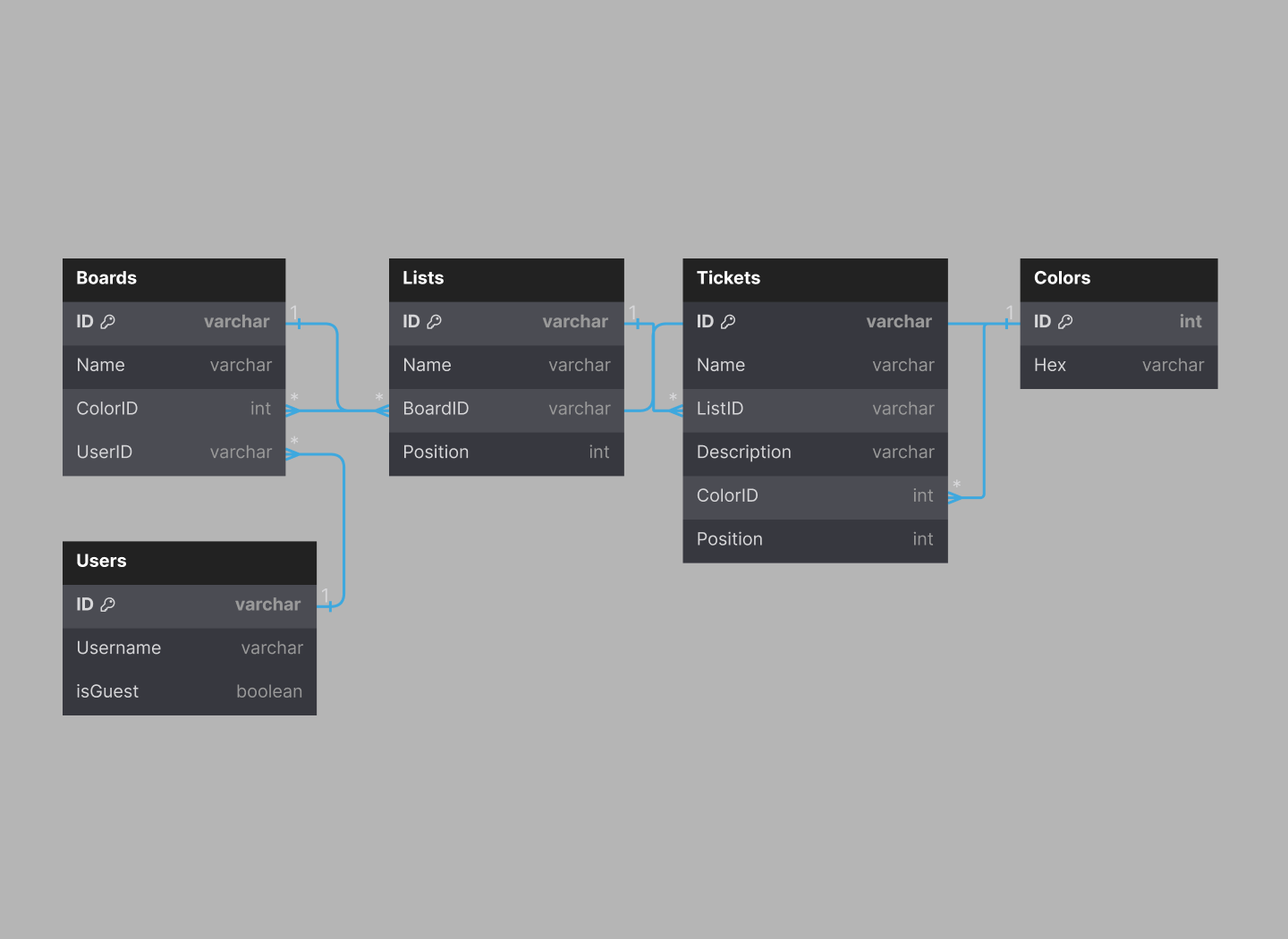The height and width of the screenshot is (939, 1288).
Task: Click the Username field in Users table
Action: click(190, 649)
